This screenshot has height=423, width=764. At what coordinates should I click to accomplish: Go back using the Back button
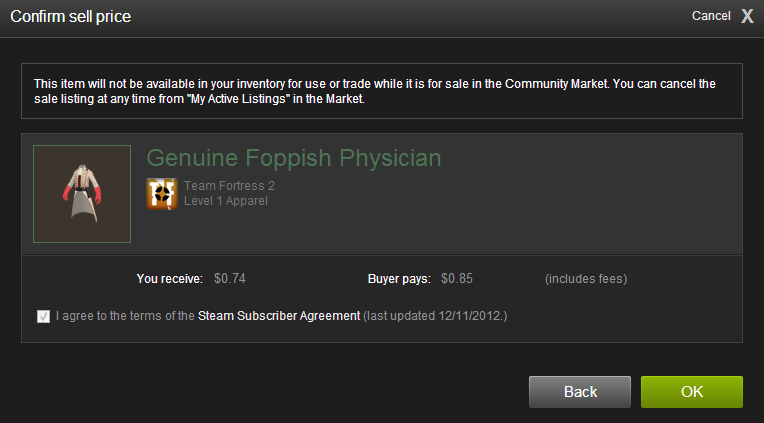pyautogui.click(x=580, y=392)
